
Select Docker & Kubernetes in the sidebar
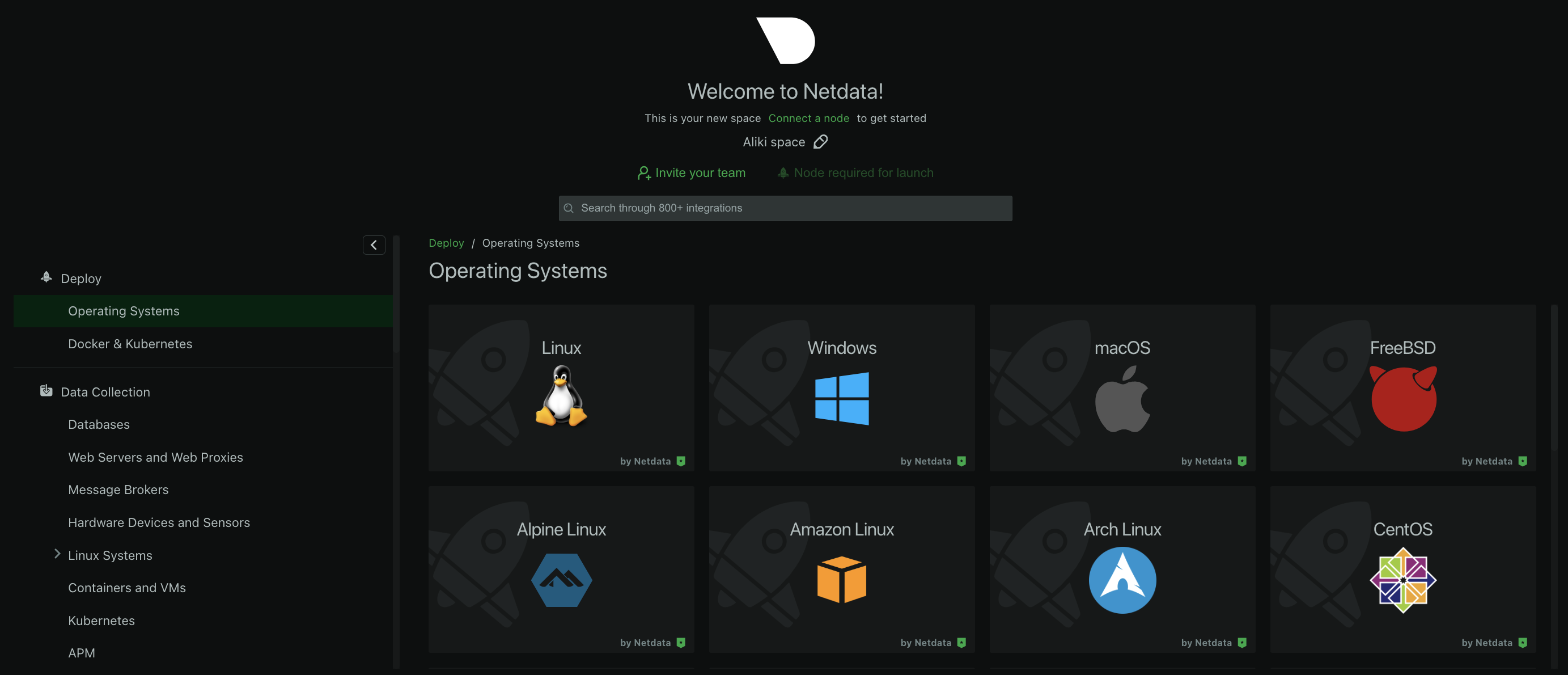pos(130,344)
